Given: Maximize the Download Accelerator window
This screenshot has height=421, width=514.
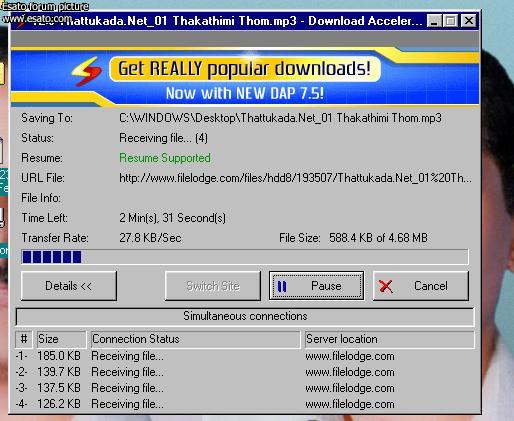Looking at the screenshot, I should tap(451, 21).
